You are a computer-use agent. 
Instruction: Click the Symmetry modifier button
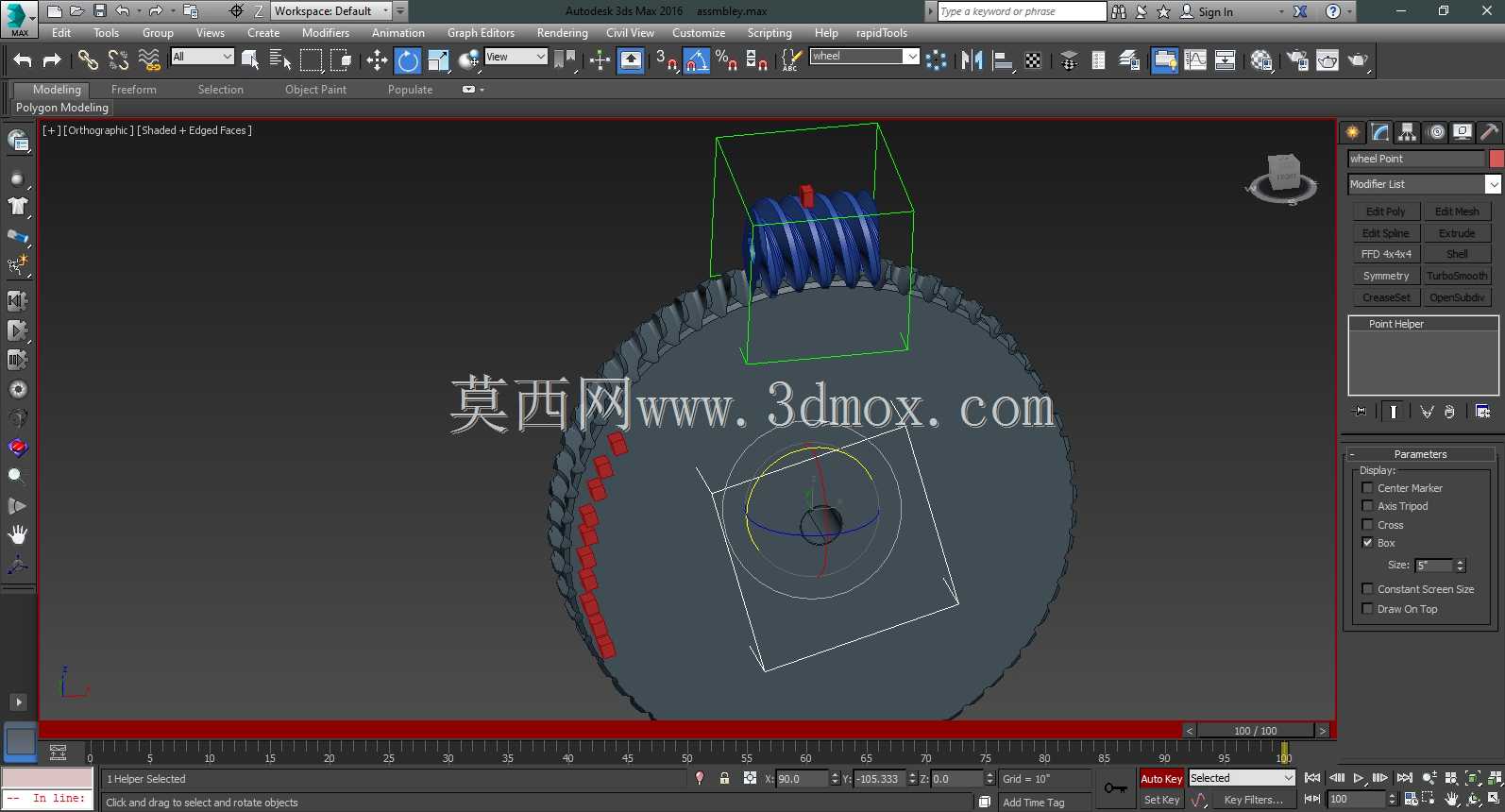(x=1385, y=276)
